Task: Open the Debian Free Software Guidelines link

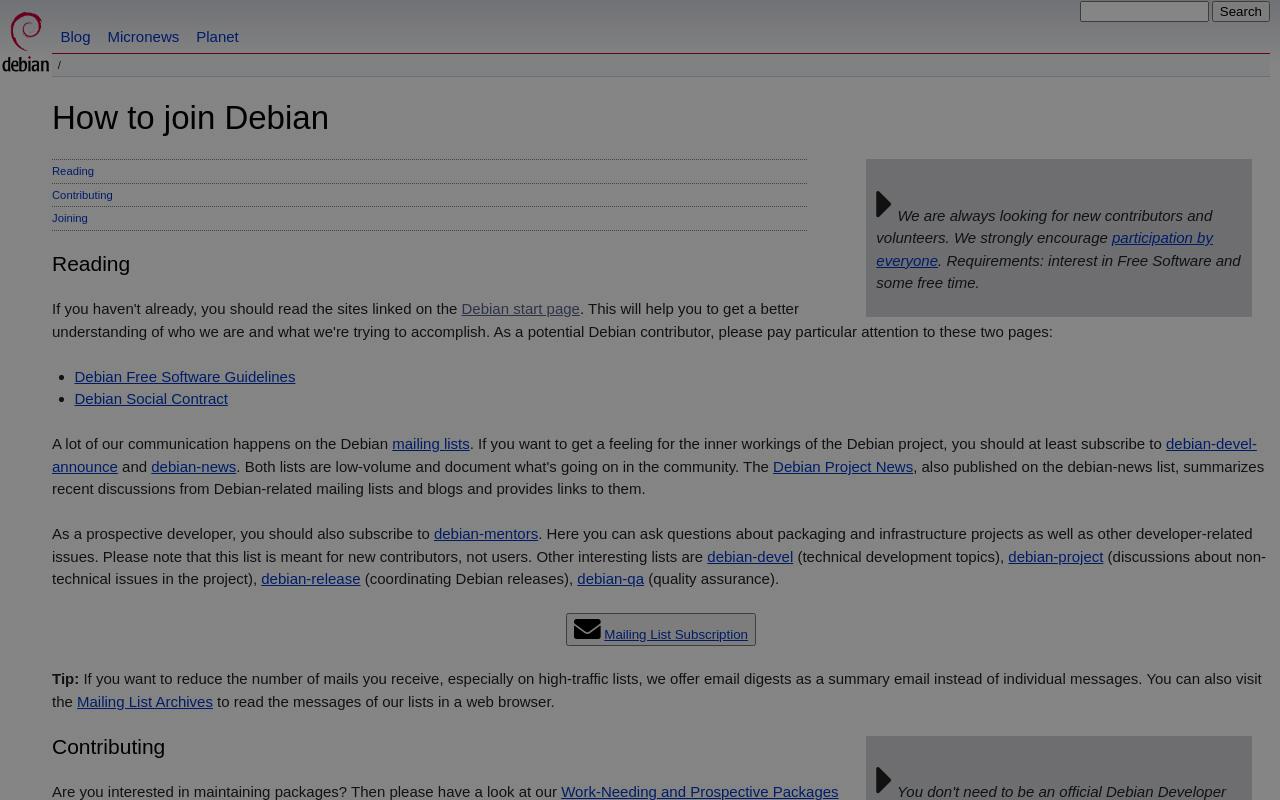Action: 184,376
